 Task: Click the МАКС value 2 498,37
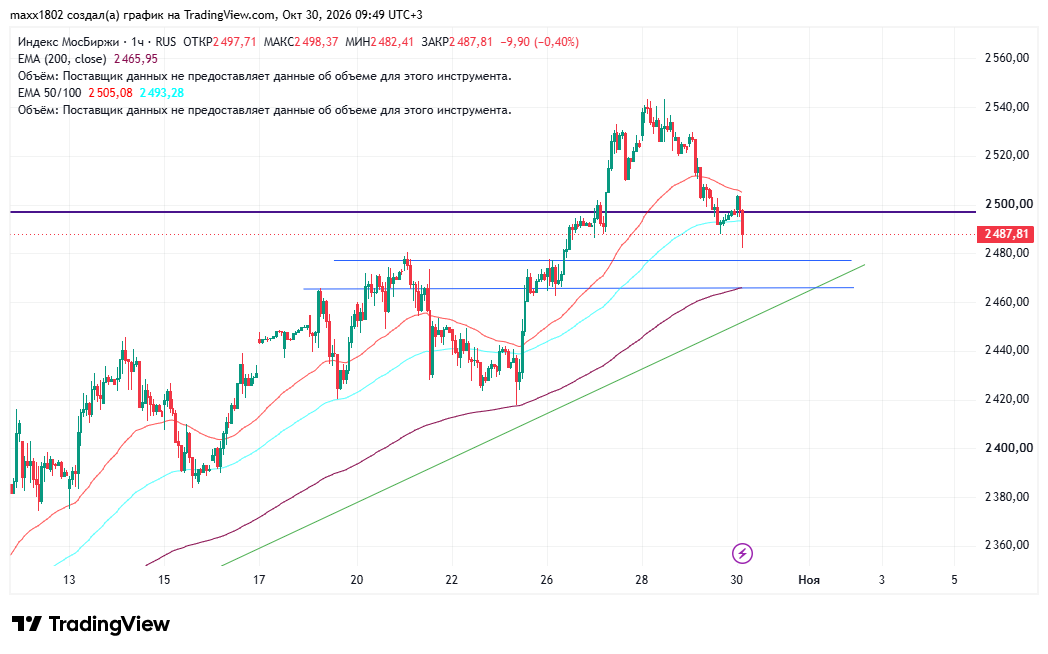click(316, 41)
